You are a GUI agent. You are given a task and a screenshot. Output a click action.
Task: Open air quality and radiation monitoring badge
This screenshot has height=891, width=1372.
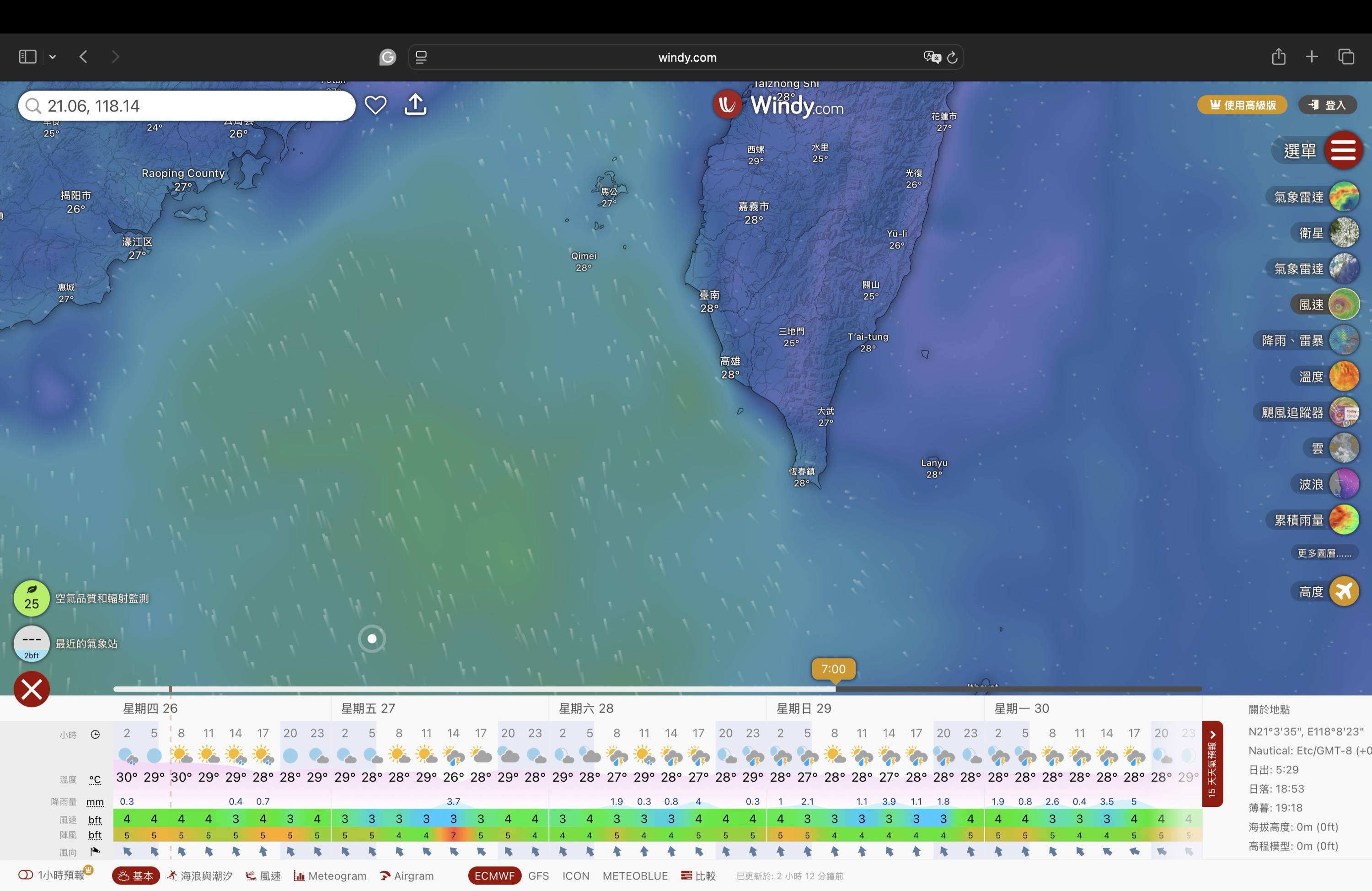tap(32, 598)
